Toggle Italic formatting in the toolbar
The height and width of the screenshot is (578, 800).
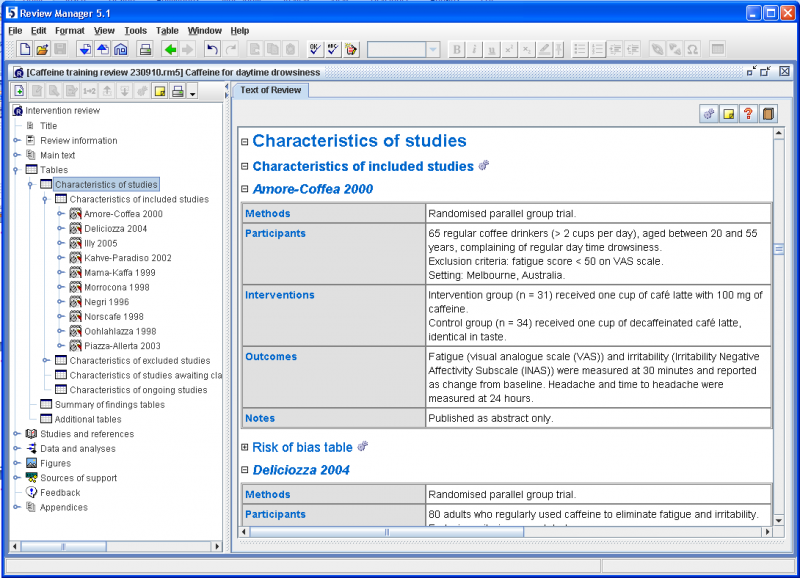pos(475,49)
